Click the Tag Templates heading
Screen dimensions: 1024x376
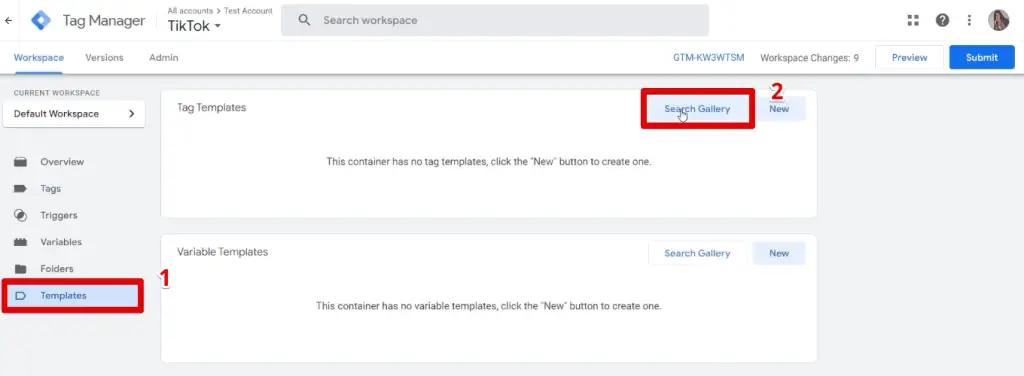(x=212, y=108)
